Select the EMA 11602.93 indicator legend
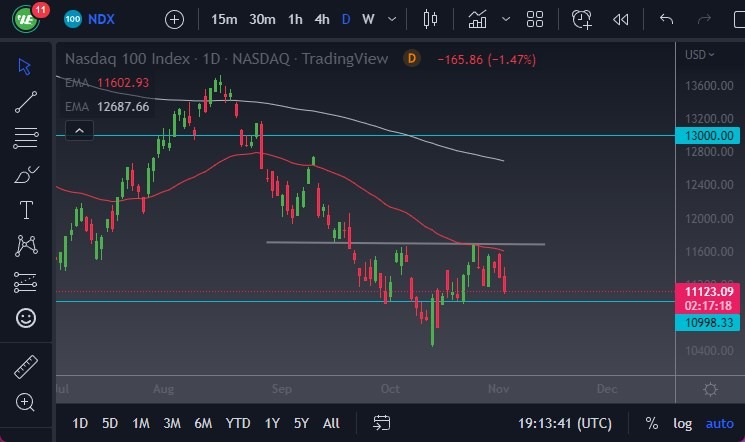The image size is (745, 442). 107,83
